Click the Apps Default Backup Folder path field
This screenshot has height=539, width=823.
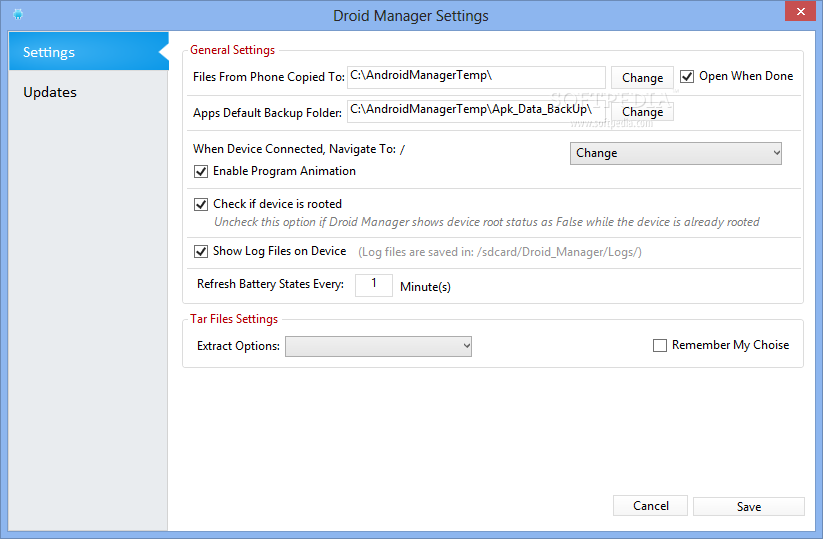coord(476,111)
